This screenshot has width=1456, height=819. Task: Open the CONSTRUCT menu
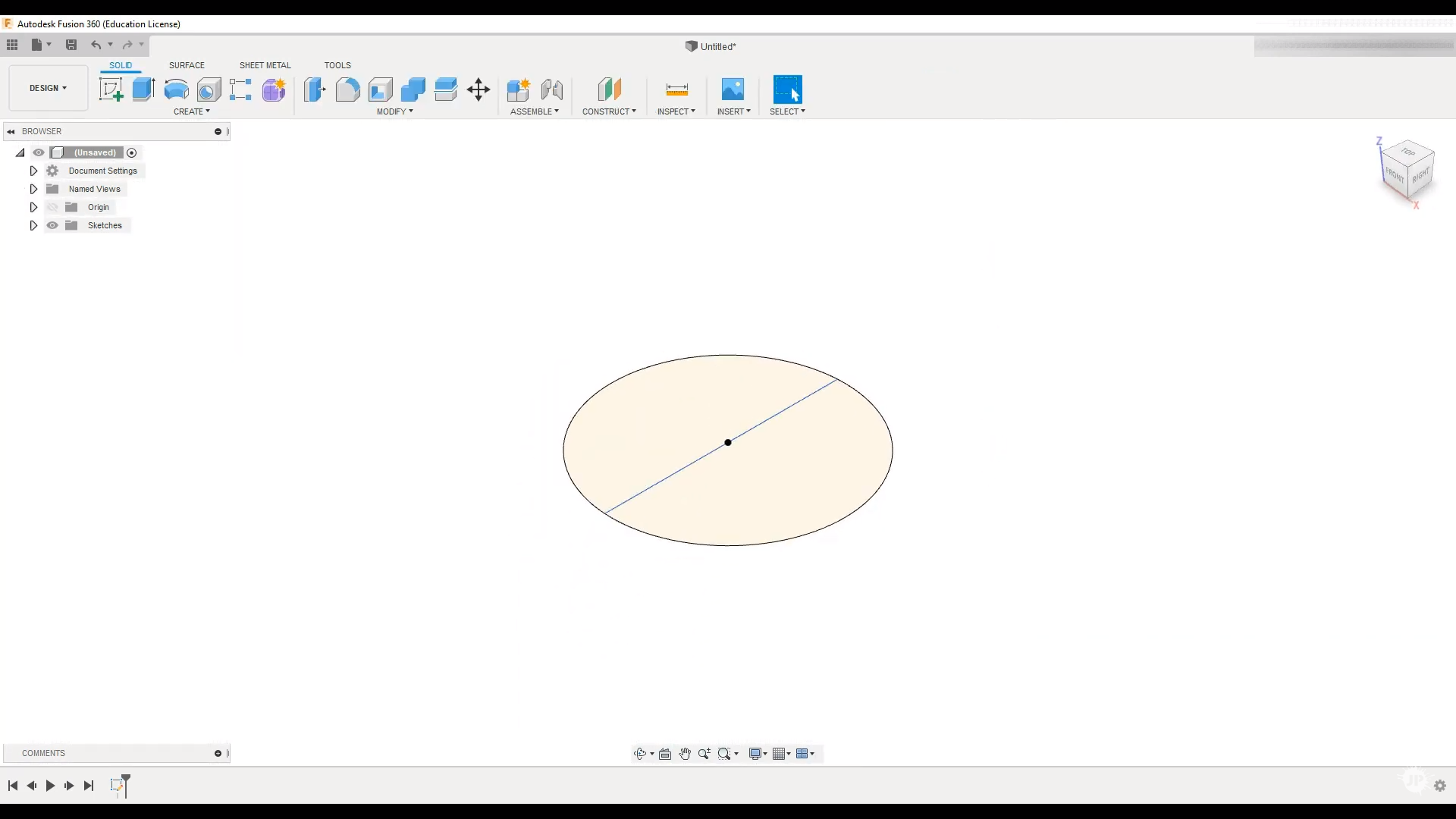(x=609, y=111)
